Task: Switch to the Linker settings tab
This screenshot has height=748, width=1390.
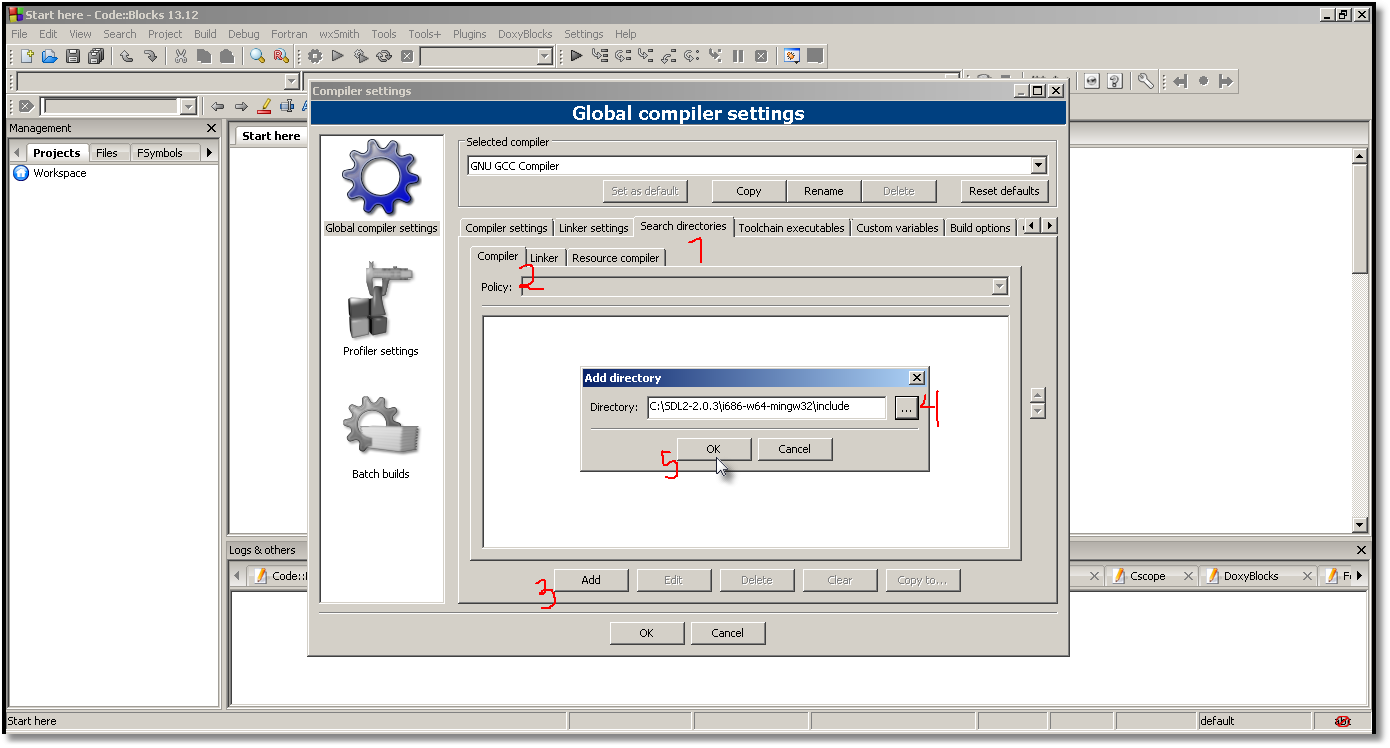Action: pyautogui.click(x=593, y=227)
